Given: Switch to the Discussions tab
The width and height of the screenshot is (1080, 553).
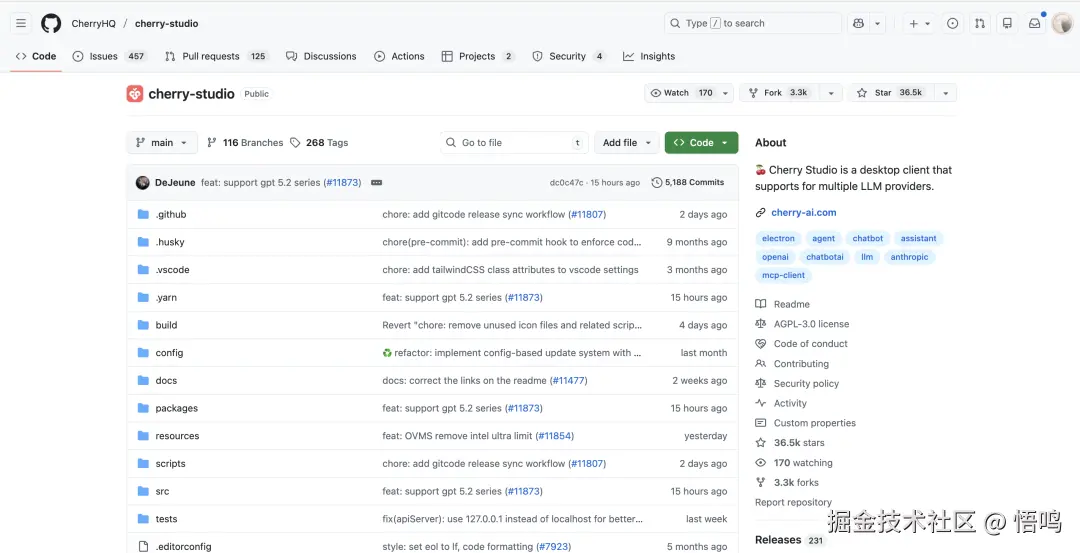Looking at the screenshot, I should pos(322,56).
